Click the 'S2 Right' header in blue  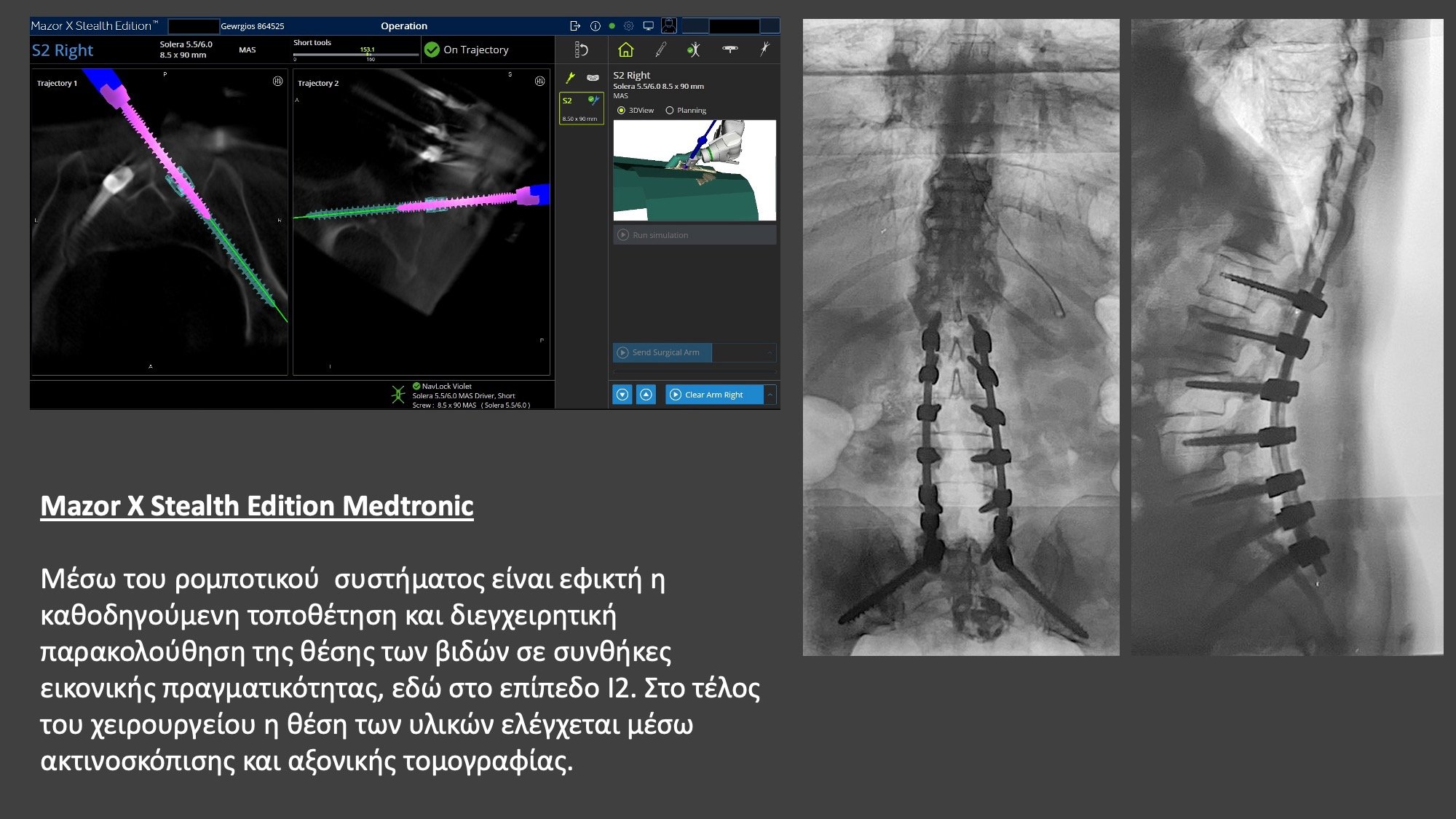pyautogui.click(x=63, y=50)
